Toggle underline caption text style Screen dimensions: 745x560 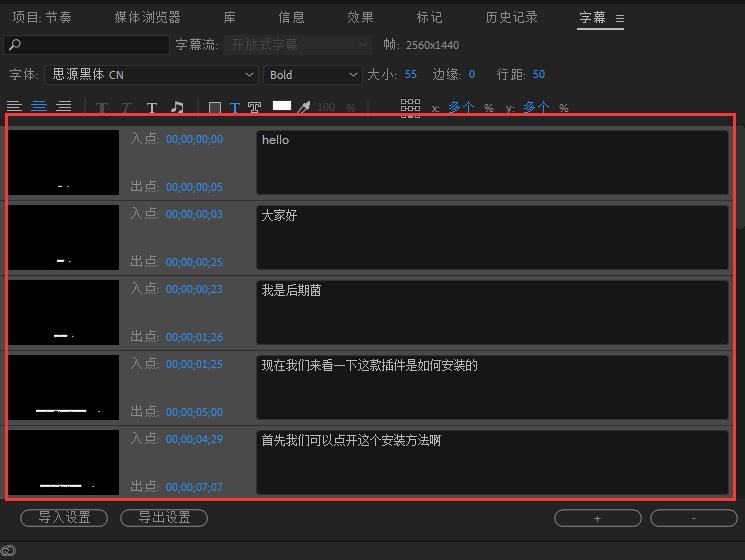coord(152,108)
